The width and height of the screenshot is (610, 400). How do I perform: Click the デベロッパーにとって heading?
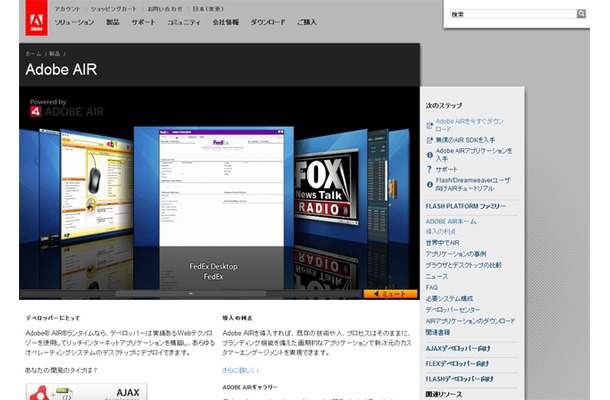click(x=53, y=318)
